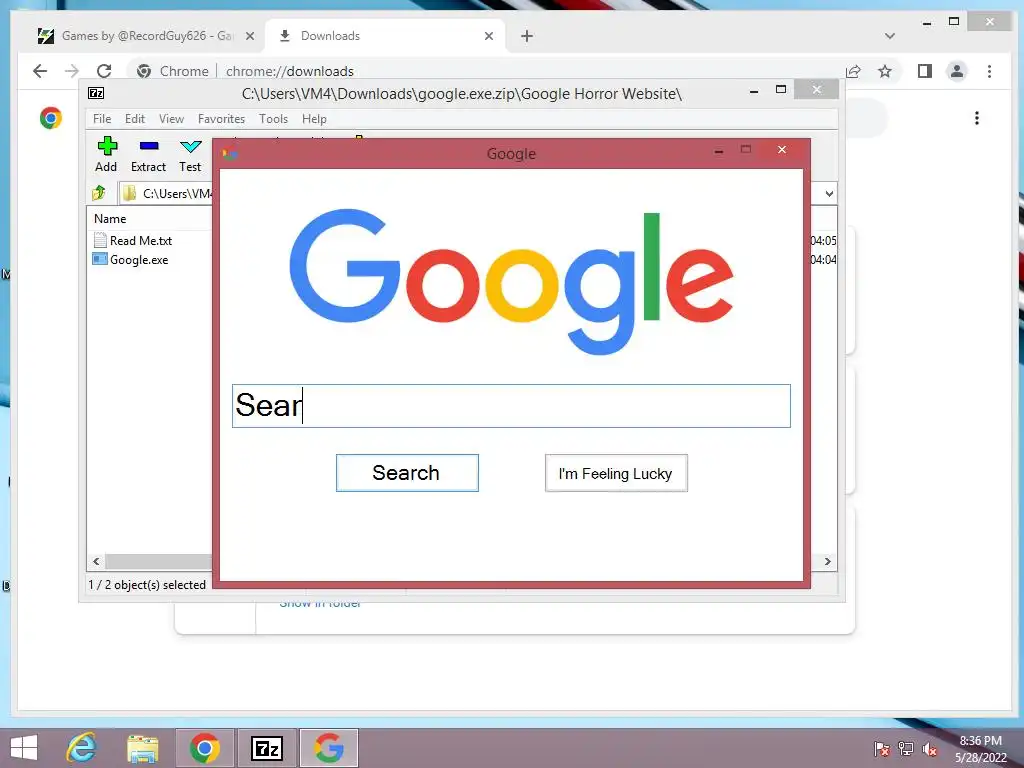The height and width of the screenshot is (768, 1024).
Task: Open Chrome tab search chevron
Action: point(889,36)
